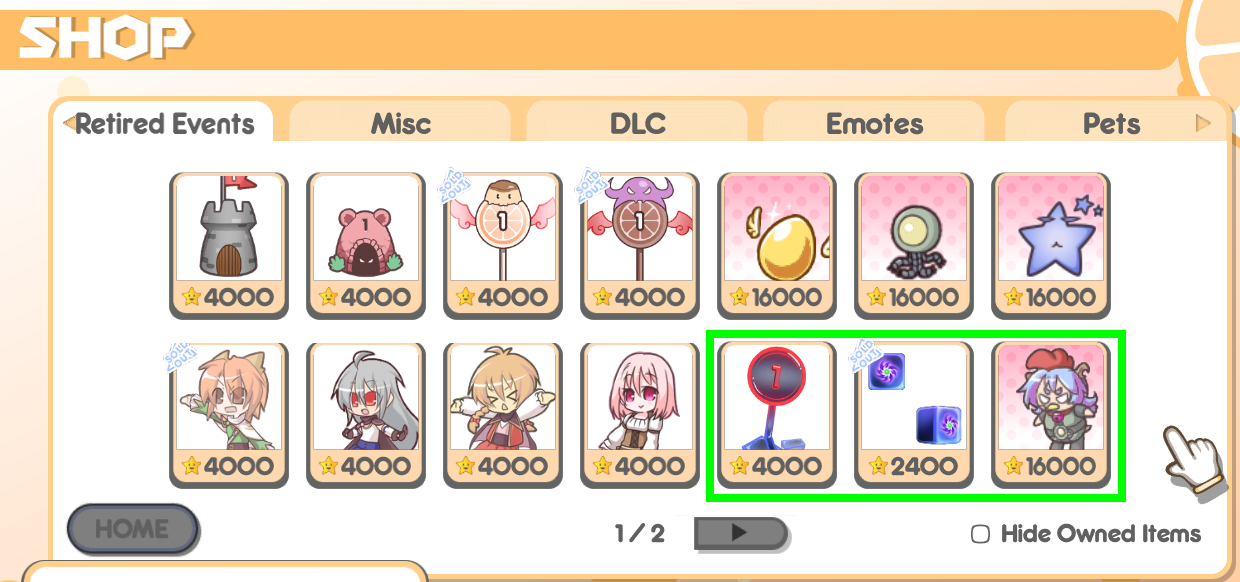Switch to the DLC tab
The width and height of the screenshot is (1240, 582).
[x=638, y=124]
